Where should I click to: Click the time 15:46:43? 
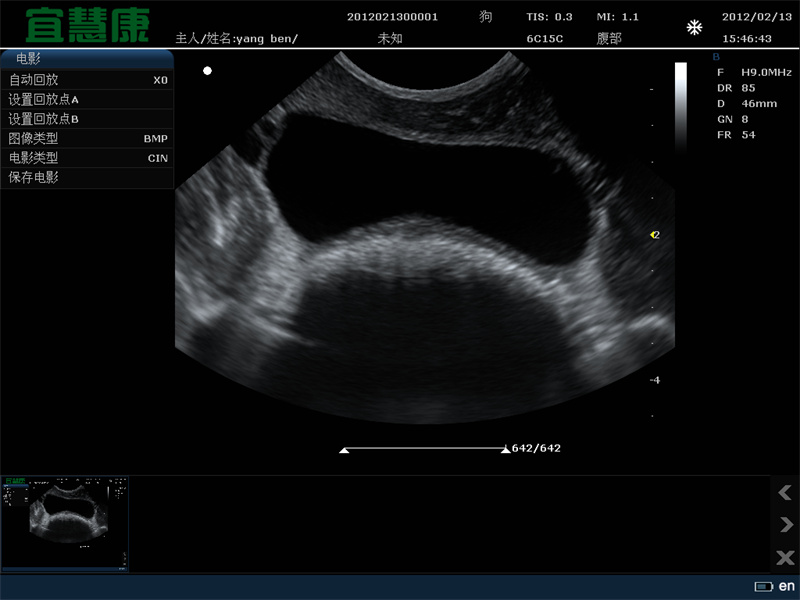747,39
